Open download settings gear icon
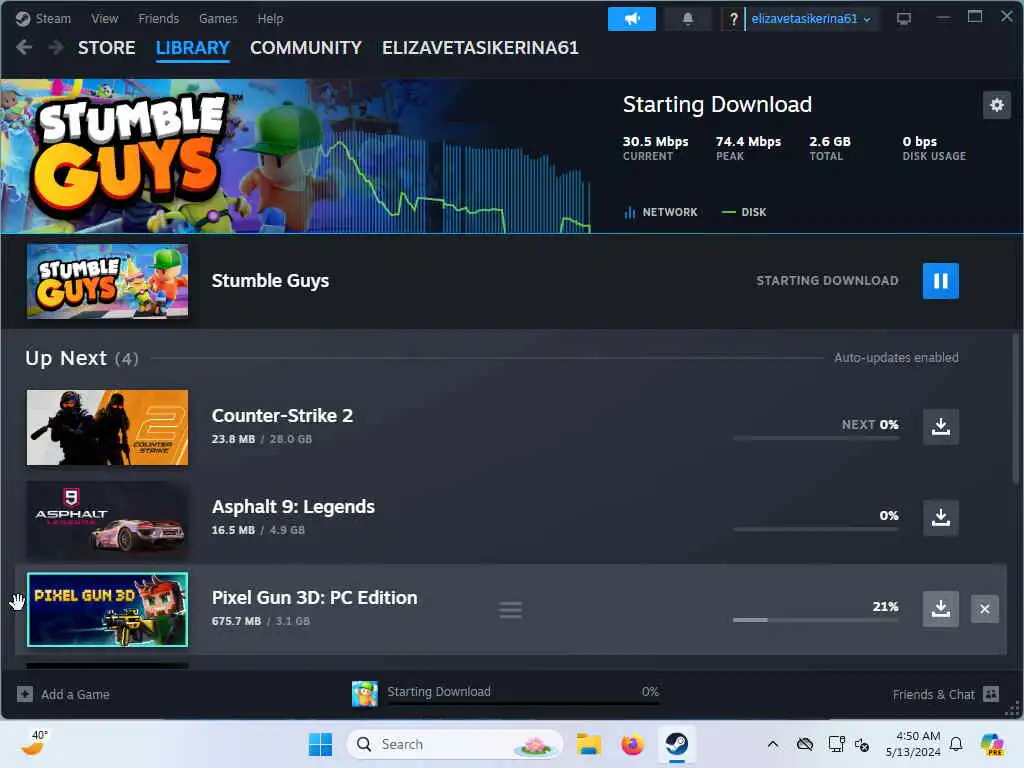This screenshot has height=768, width=1024. click(x=997, y=104)
